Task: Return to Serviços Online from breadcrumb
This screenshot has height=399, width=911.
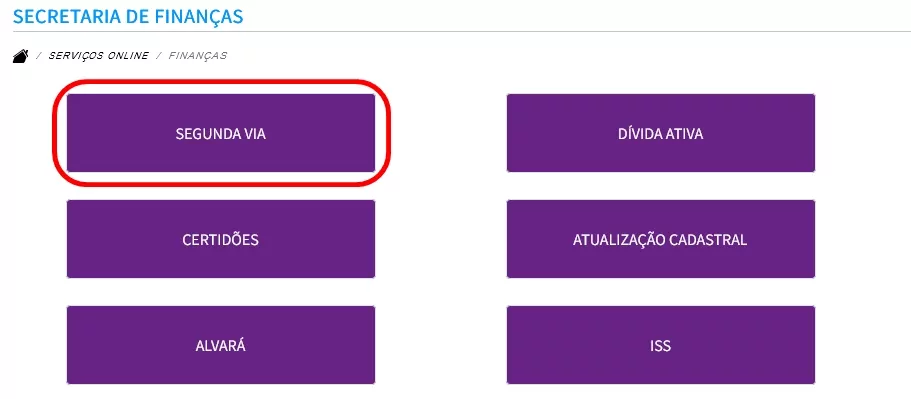Action: [98, 56]
